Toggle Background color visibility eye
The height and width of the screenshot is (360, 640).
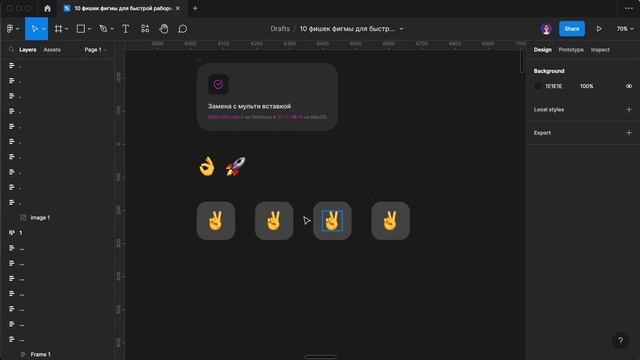point(629,86)
